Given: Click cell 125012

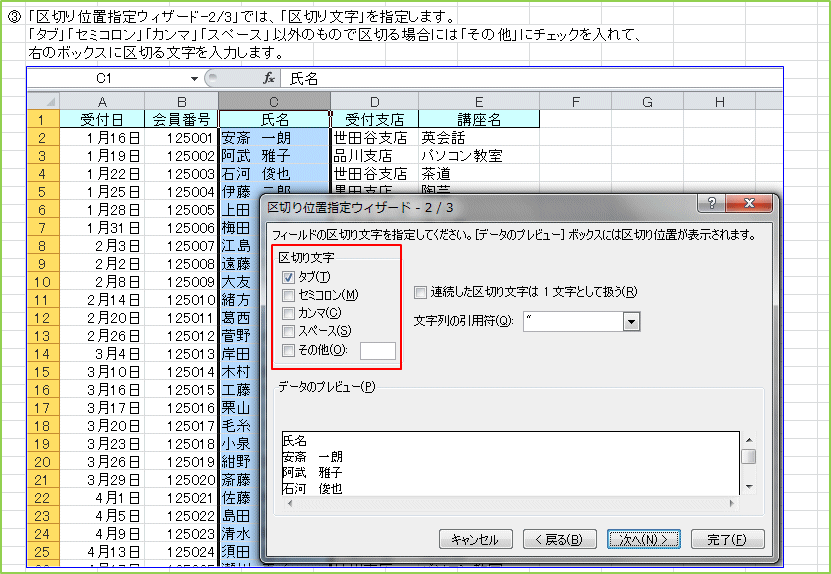Looking at the screenshot, I should pos(181,335).
